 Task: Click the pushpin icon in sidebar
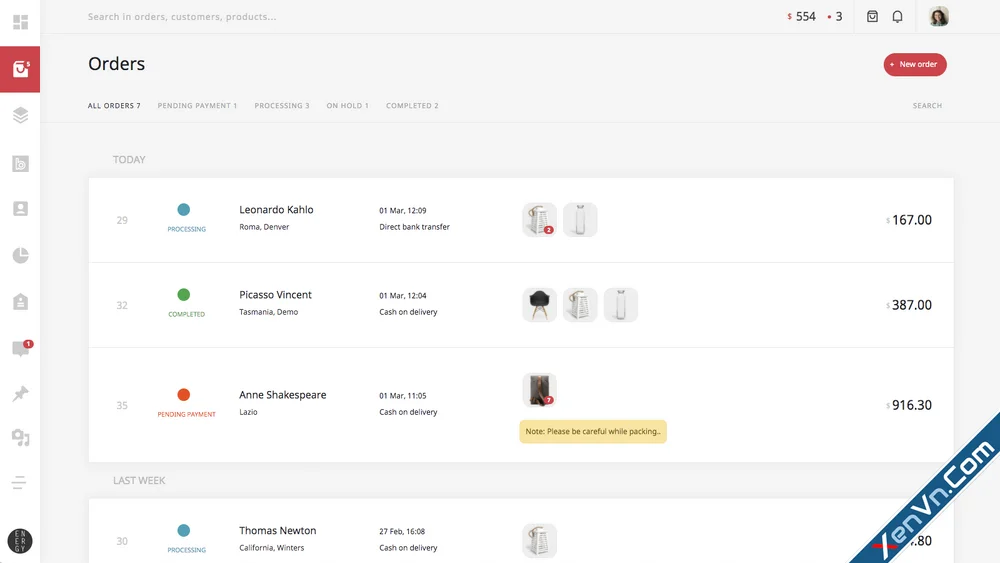click(20, 393)
